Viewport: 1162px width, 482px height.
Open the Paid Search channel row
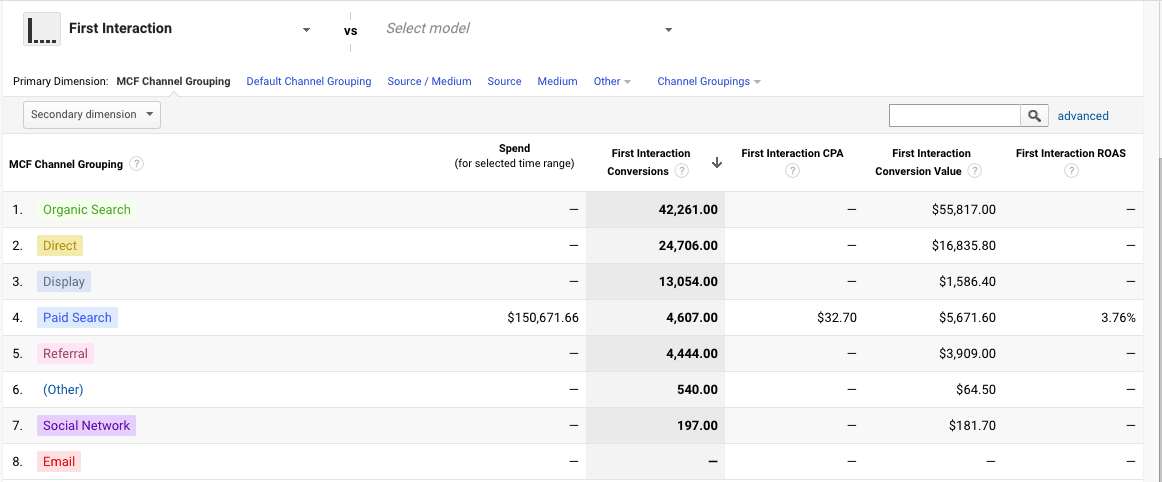[77, 318]
